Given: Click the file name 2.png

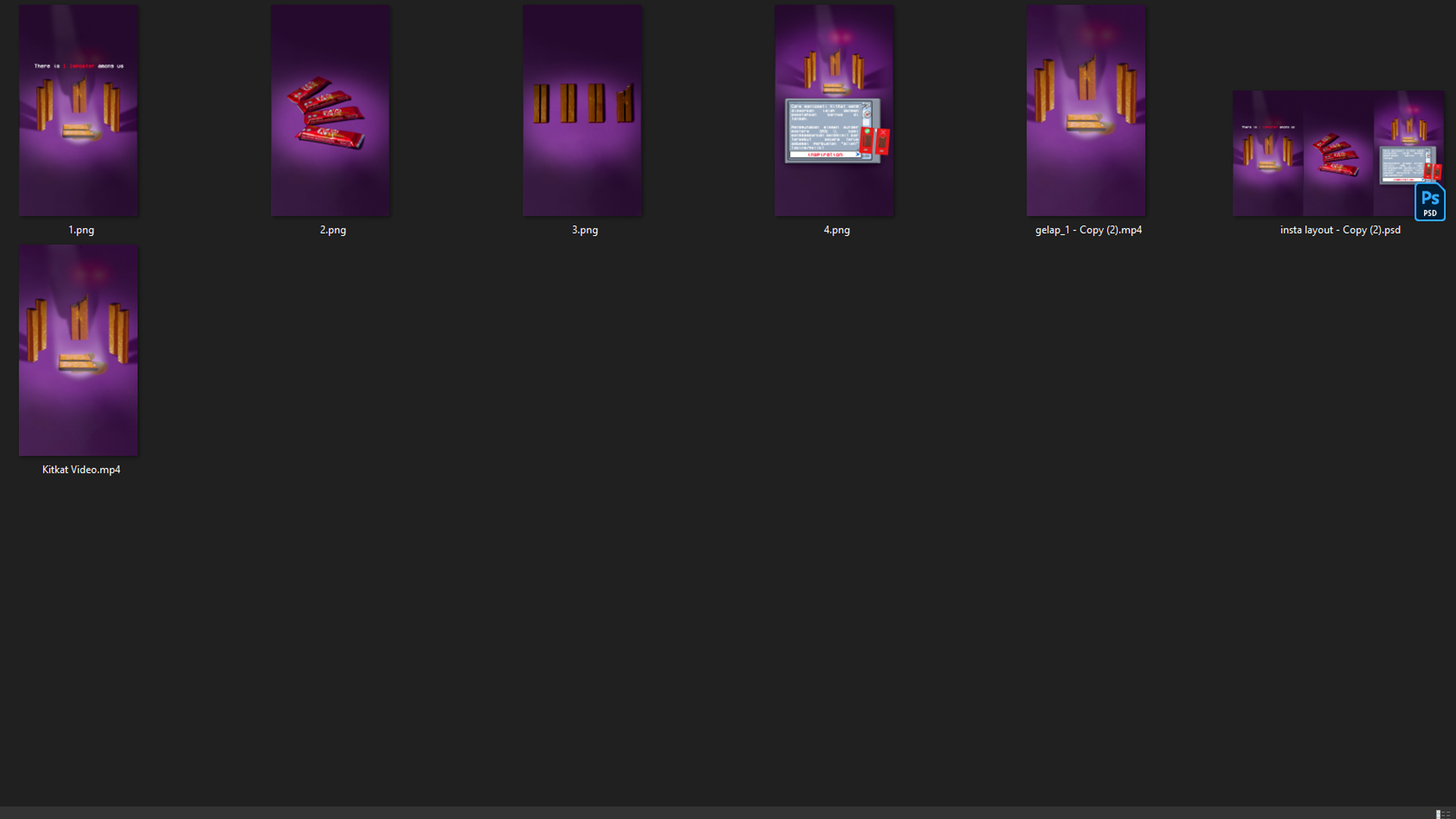Looking at the screenshot, I should pos(333,230).
